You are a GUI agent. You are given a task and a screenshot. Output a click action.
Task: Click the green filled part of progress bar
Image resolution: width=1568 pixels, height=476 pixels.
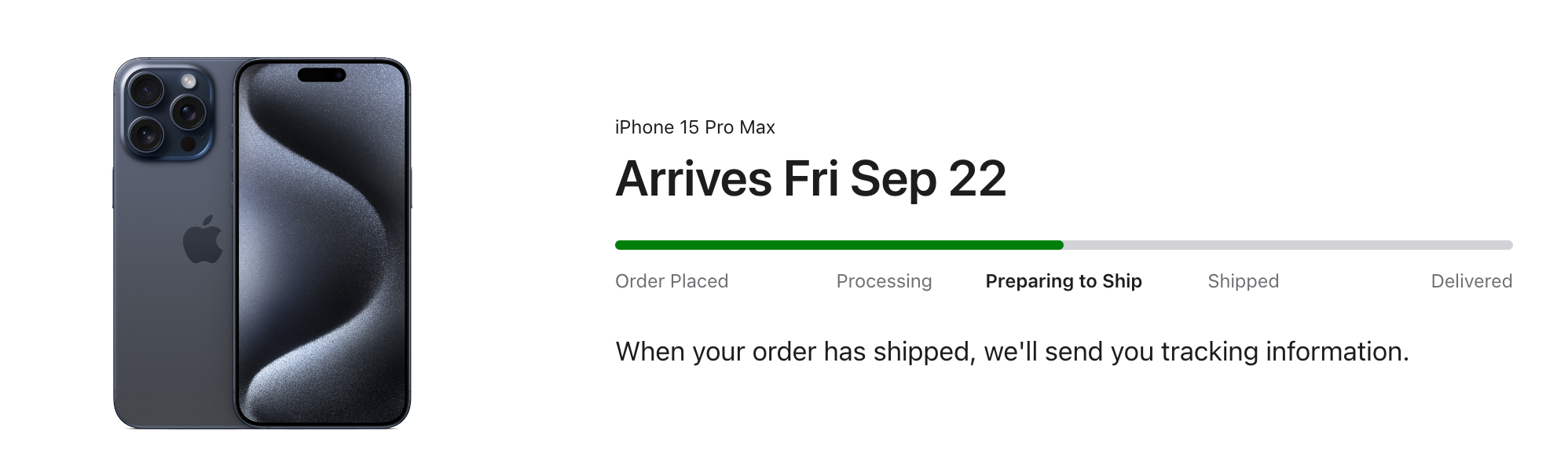[837, 245]
